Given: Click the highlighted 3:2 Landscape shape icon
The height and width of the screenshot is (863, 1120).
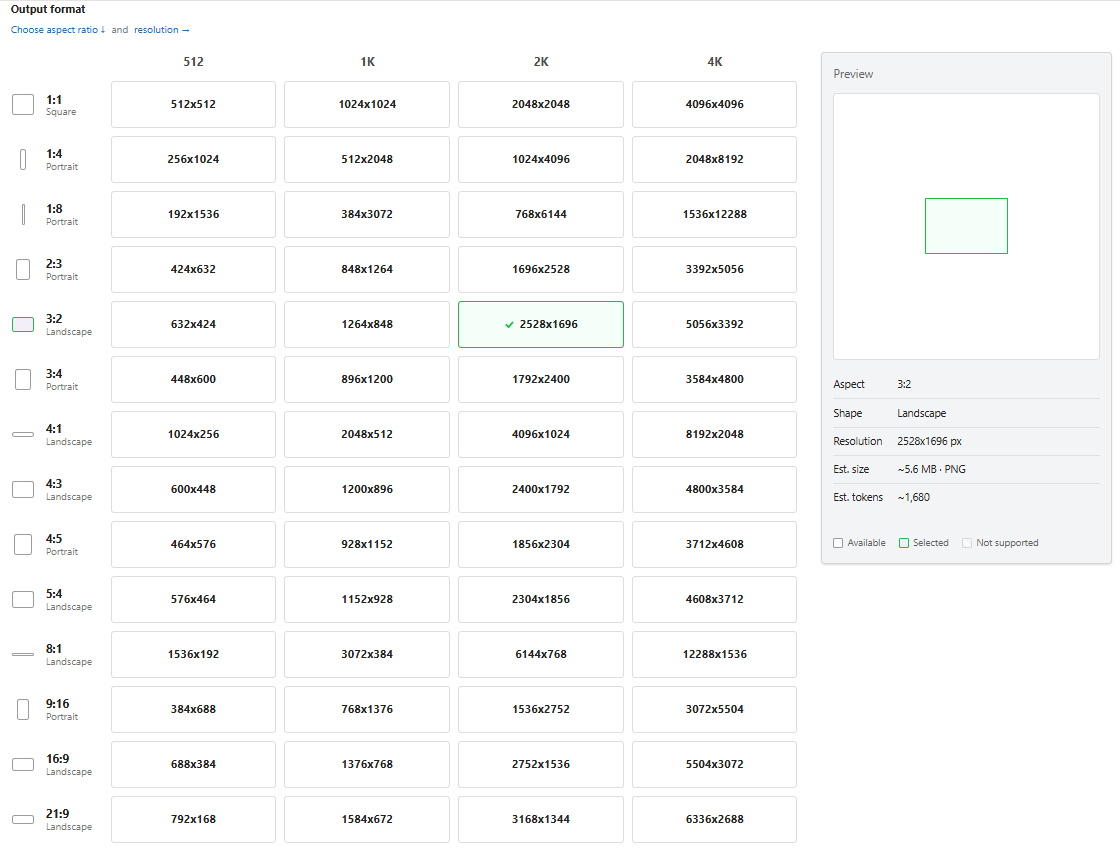Looking at the screenshot, I should [23, 324].
